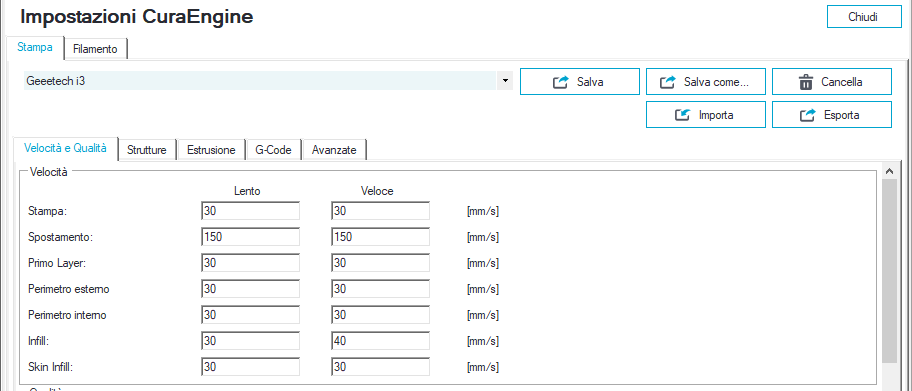Click the [mm/s] unit beside Stampa
Image resolution: width=912 pixels, height=391 pixels.
coord(483,211)
